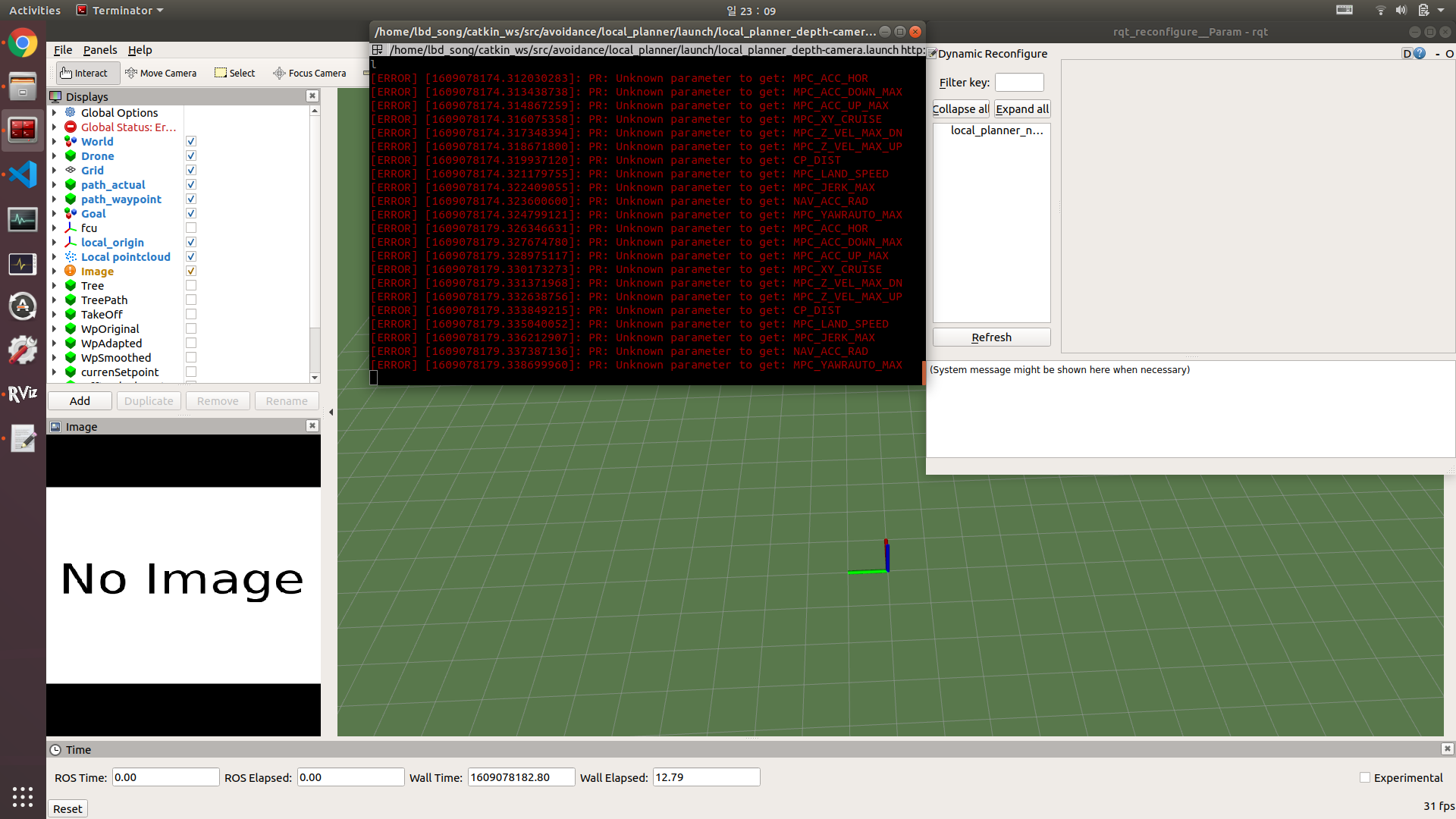Select the Interact tool

coord(86,73)
